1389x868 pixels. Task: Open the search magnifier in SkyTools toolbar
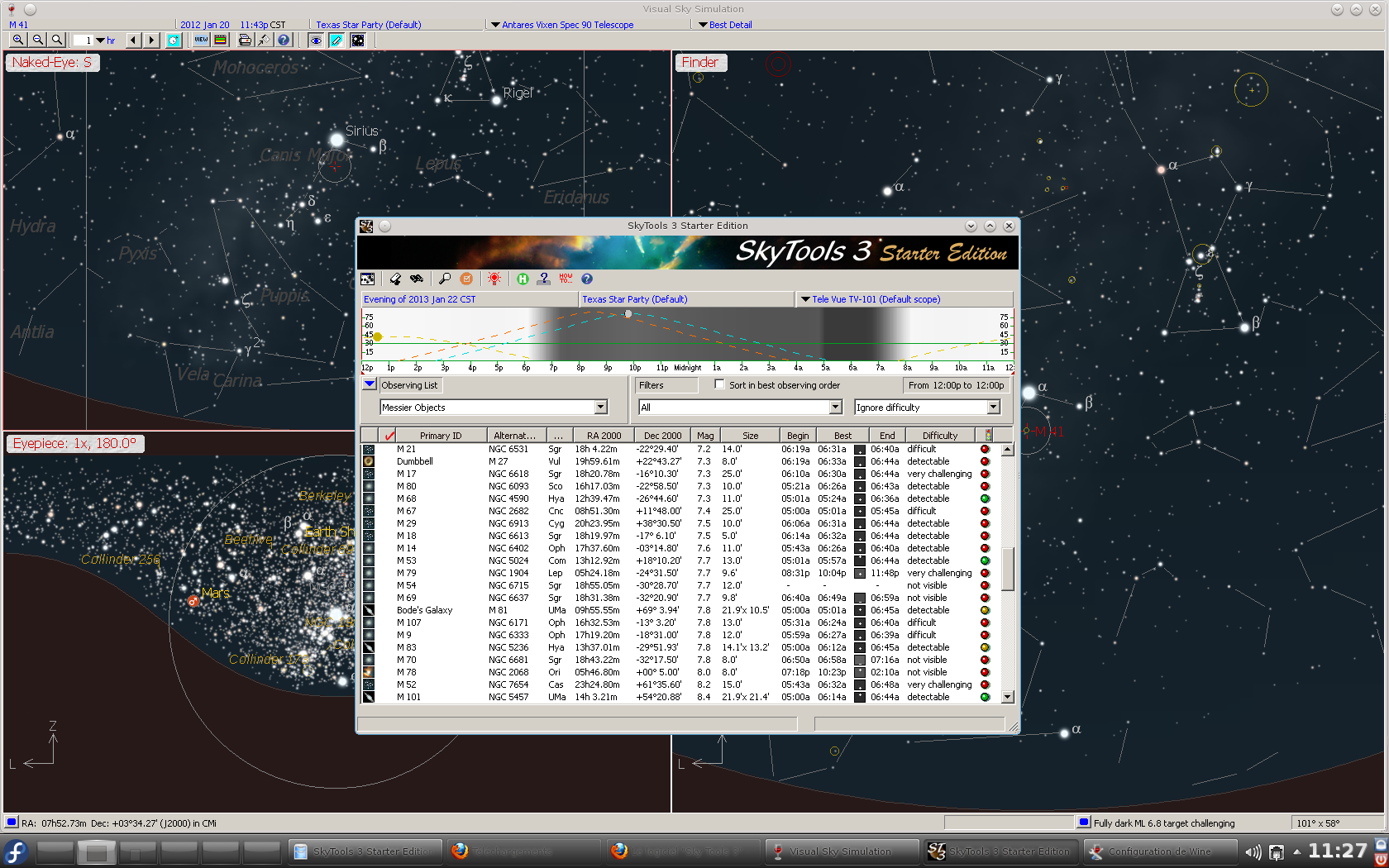(x=445, y=279)
